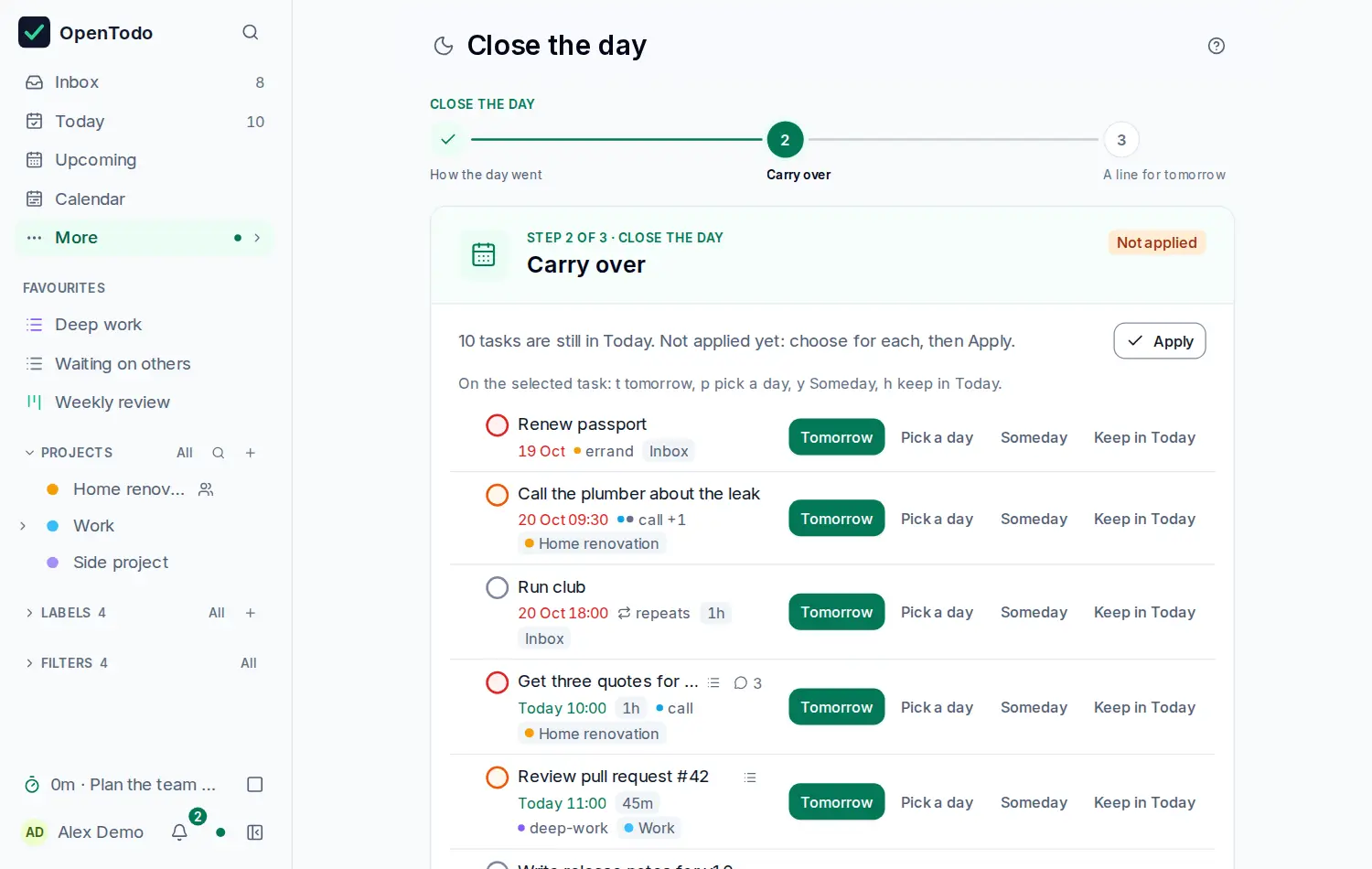Expand the Labels section
Image resolution: width=1372 pixels, height=869 pixels.
[29, 613]
